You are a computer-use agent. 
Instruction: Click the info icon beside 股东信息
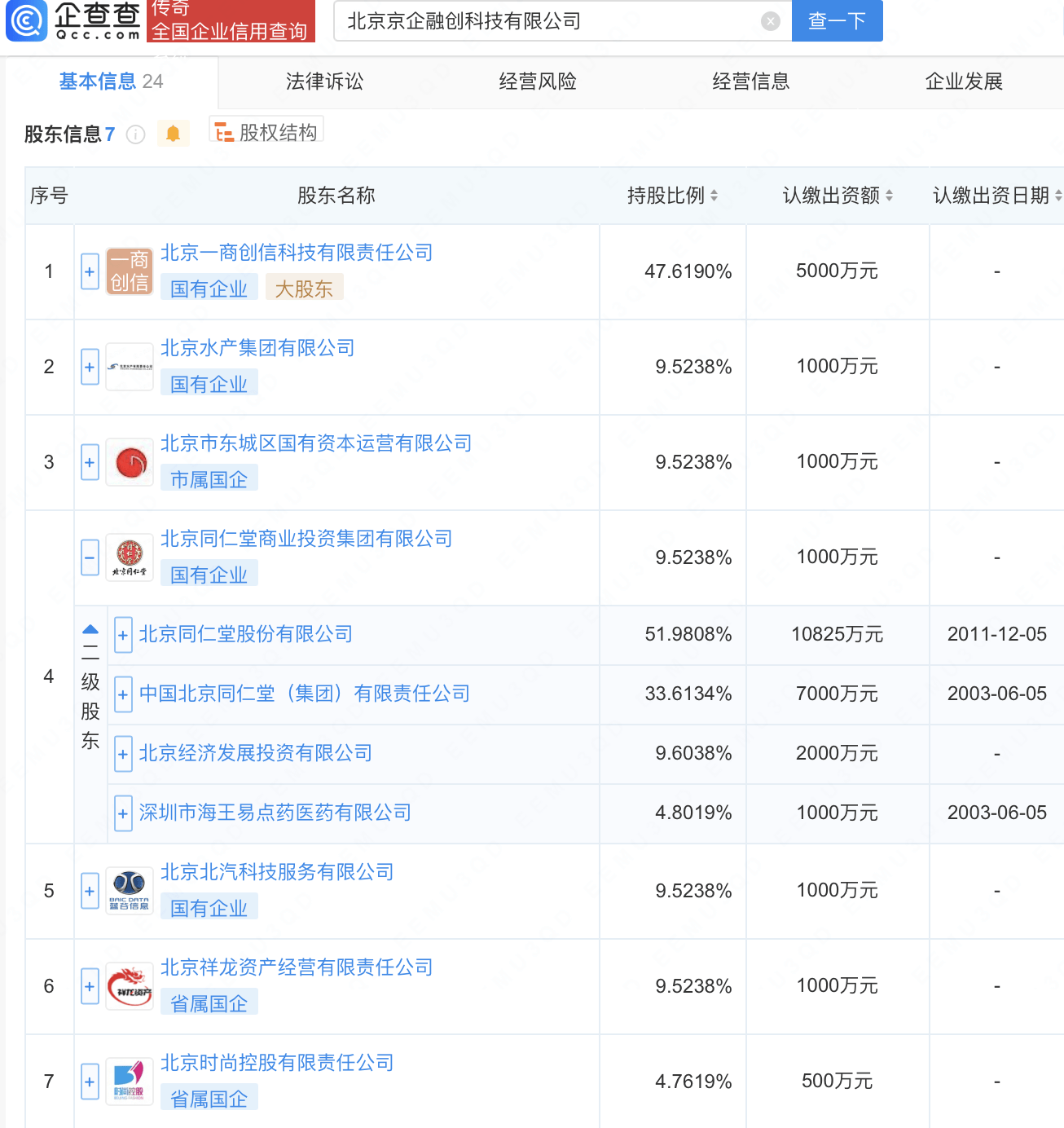(x=136, y=134)
